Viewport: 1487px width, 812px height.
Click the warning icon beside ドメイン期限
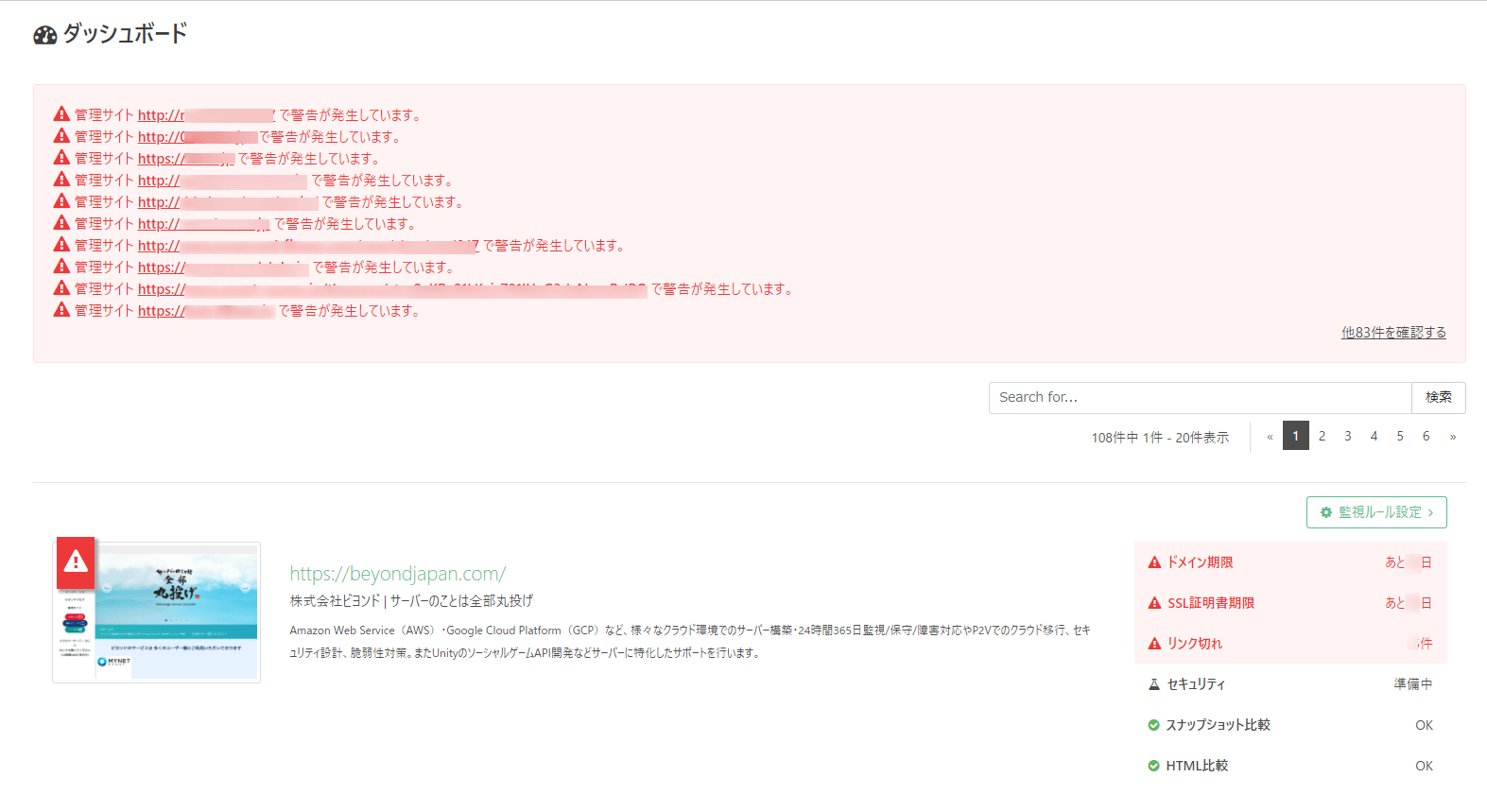pyautogui.click(x=1154, y=562)
